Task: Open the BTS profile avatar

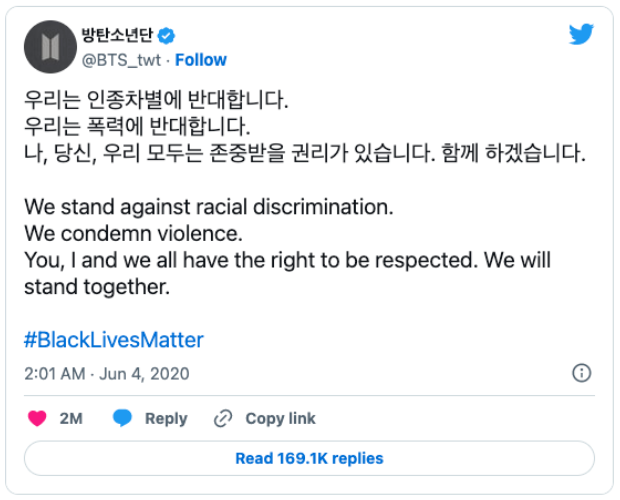Action: [49, 47]
